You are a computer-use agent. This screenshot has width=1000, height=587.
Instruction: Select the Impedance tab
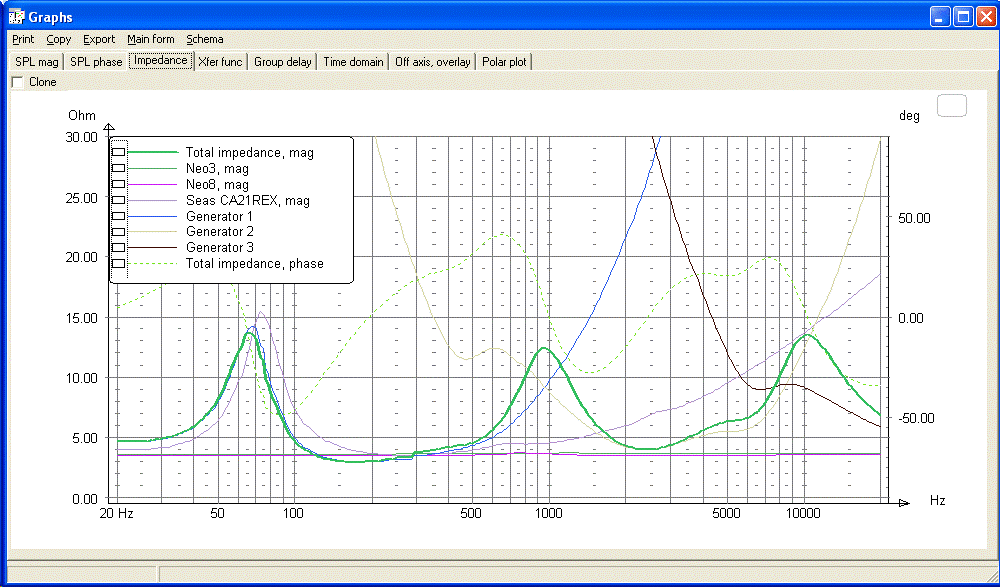point(161,61)
